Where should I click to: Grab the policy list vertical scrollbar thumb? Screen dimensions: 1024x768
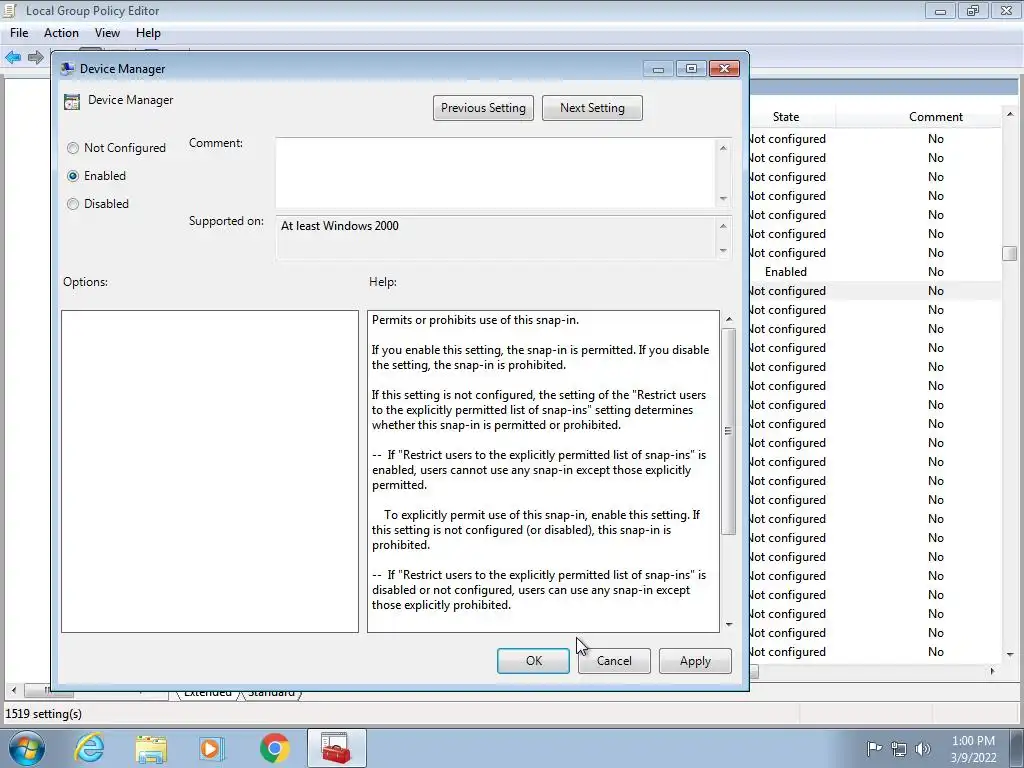[x=1010, y=253]
